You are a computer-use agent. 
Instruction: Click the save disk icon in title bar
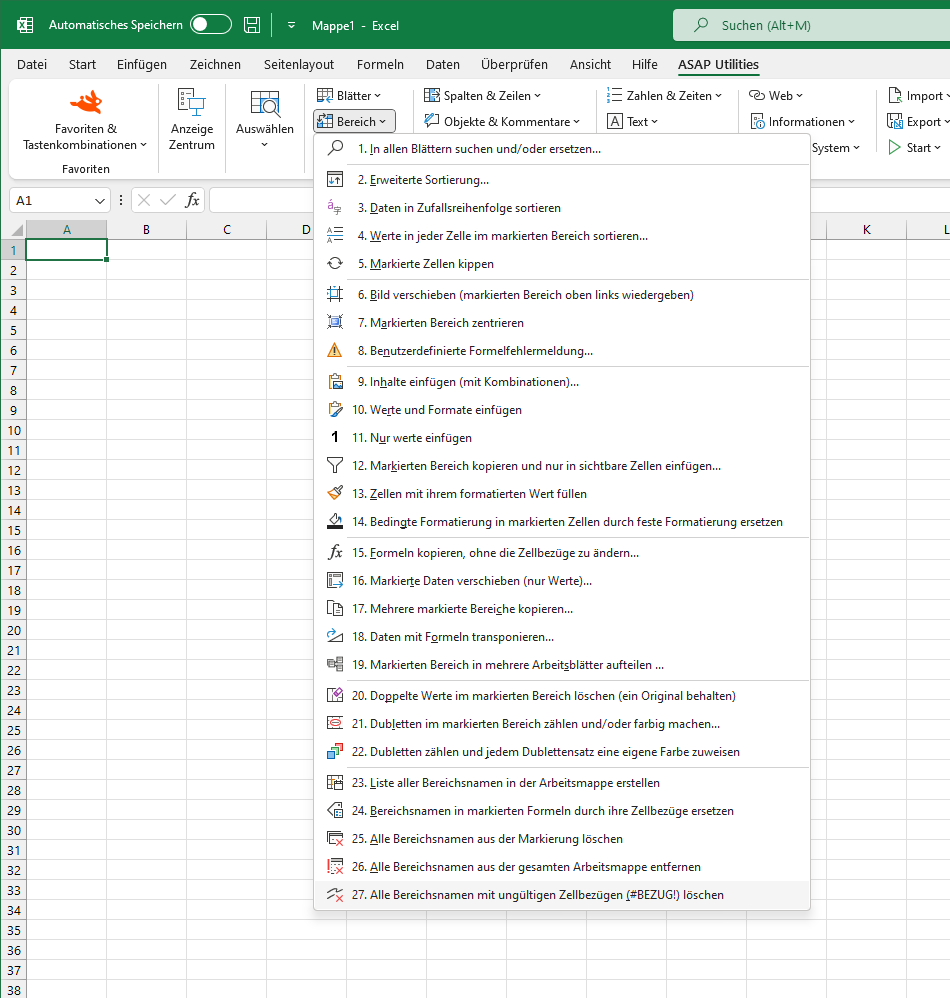(252, 25)
